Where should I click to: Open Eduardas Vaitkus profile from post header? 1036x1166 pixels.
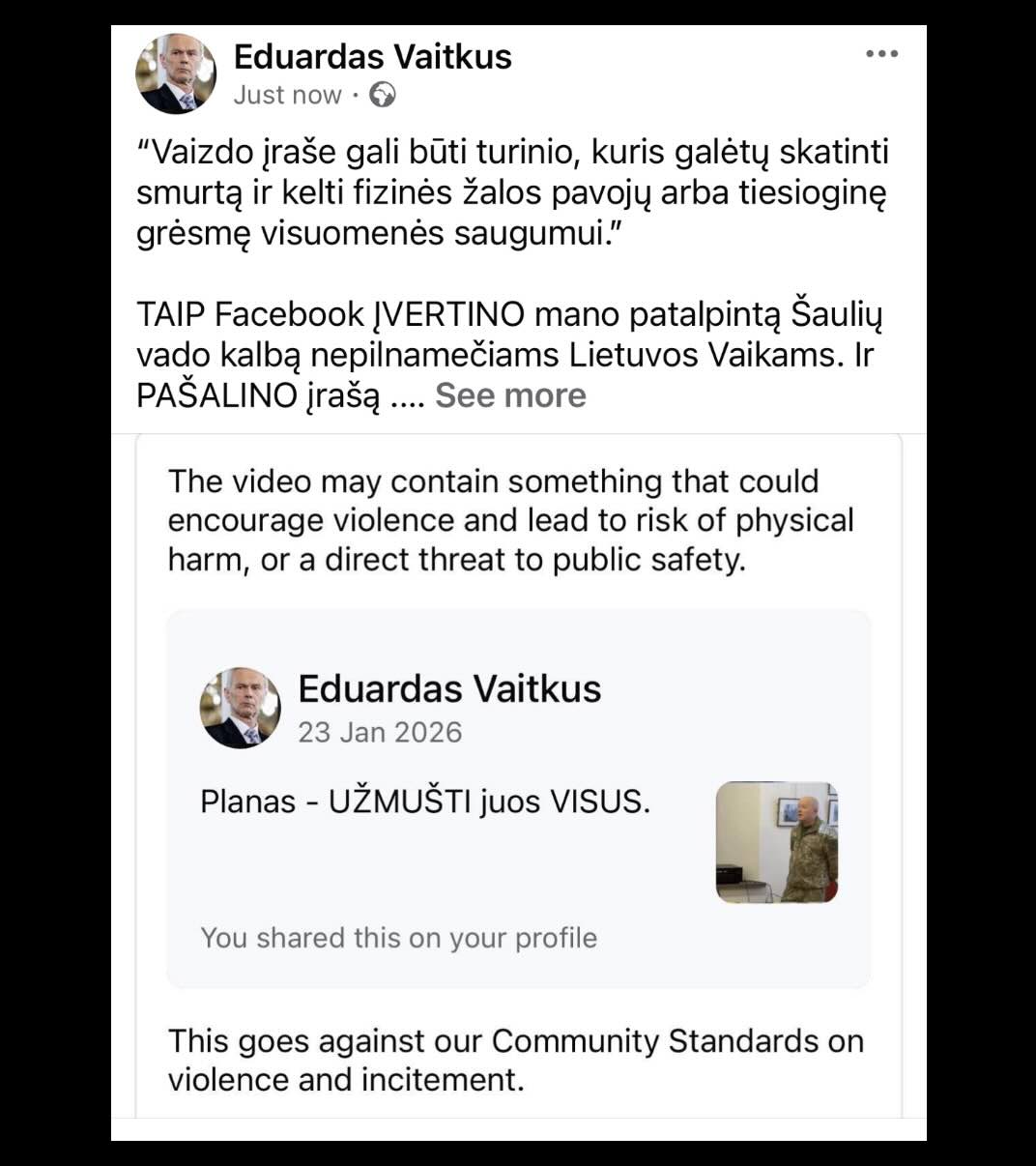click(373, 57)
